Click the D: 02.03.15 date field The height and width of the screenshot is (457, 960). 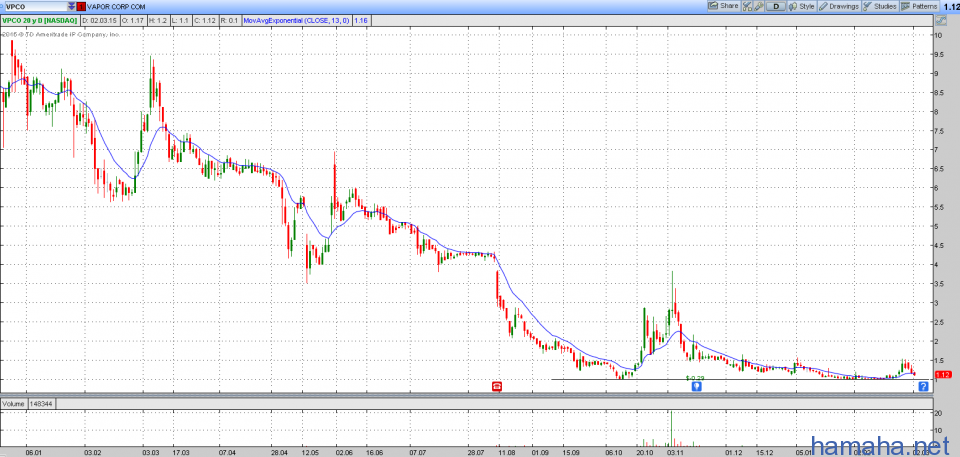tap(101, 20)
